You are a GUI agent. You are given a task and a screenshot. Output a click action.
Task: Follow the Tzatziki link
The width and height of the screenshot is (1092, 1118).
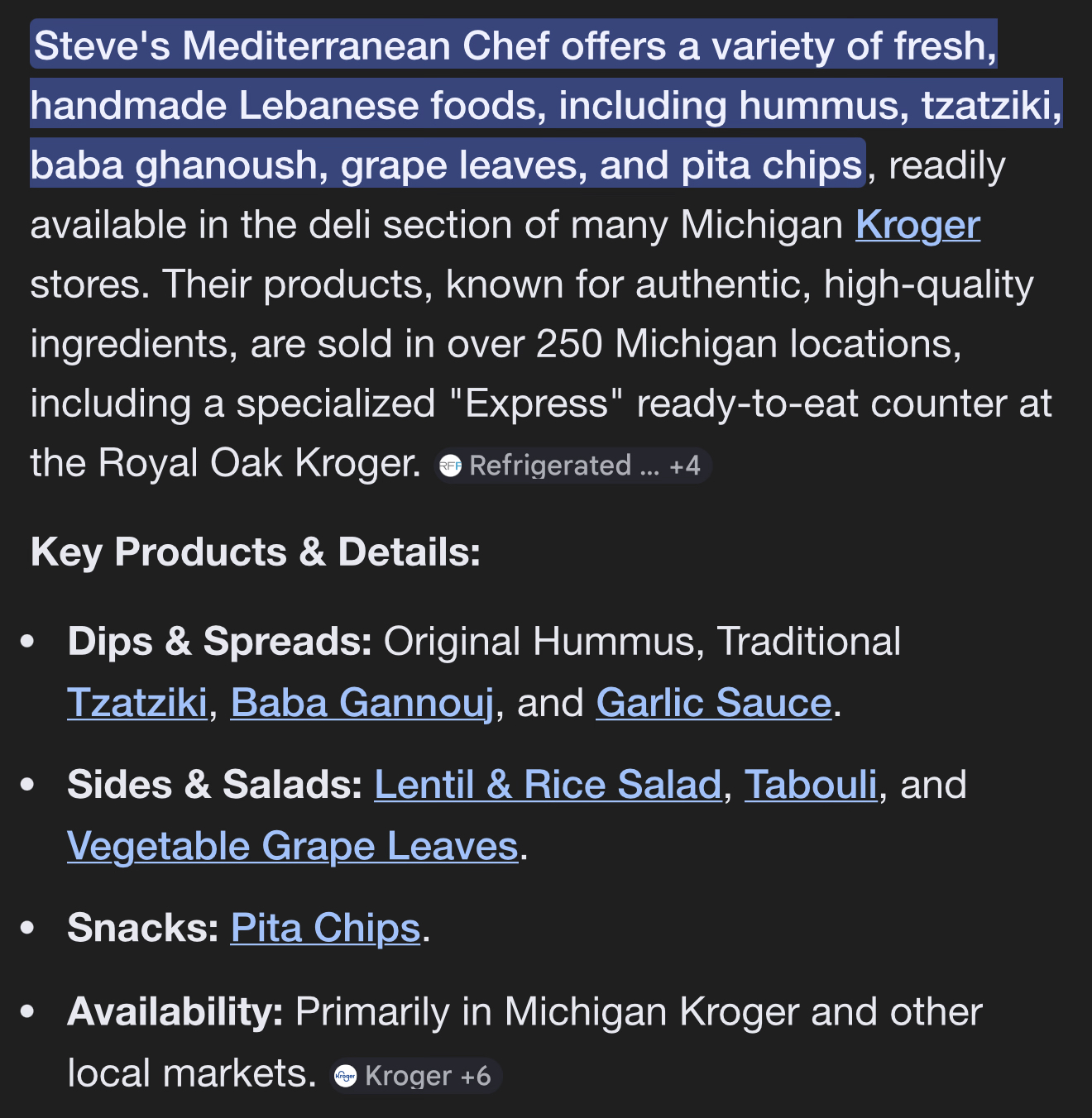pos(136,703)
